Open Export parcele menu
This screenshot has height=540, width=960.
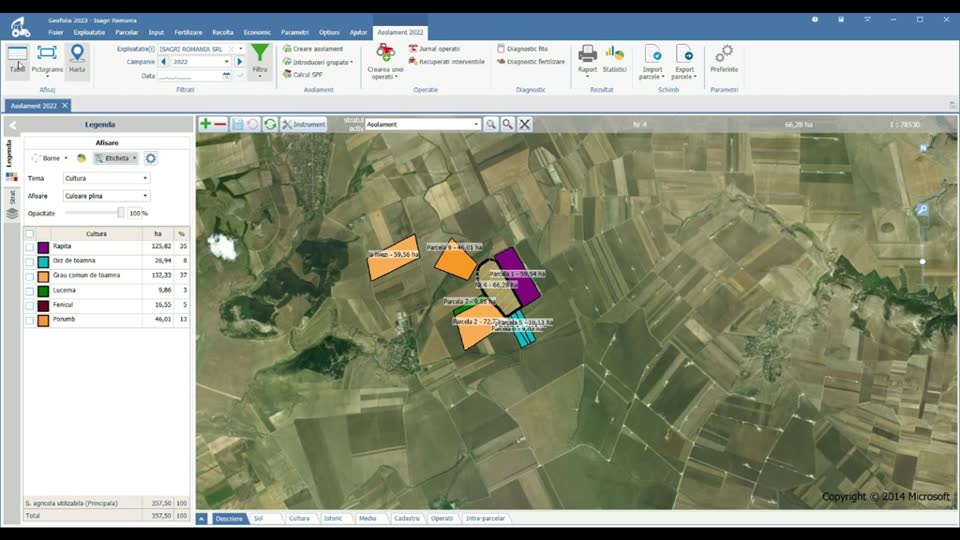(x=684, y=61)
